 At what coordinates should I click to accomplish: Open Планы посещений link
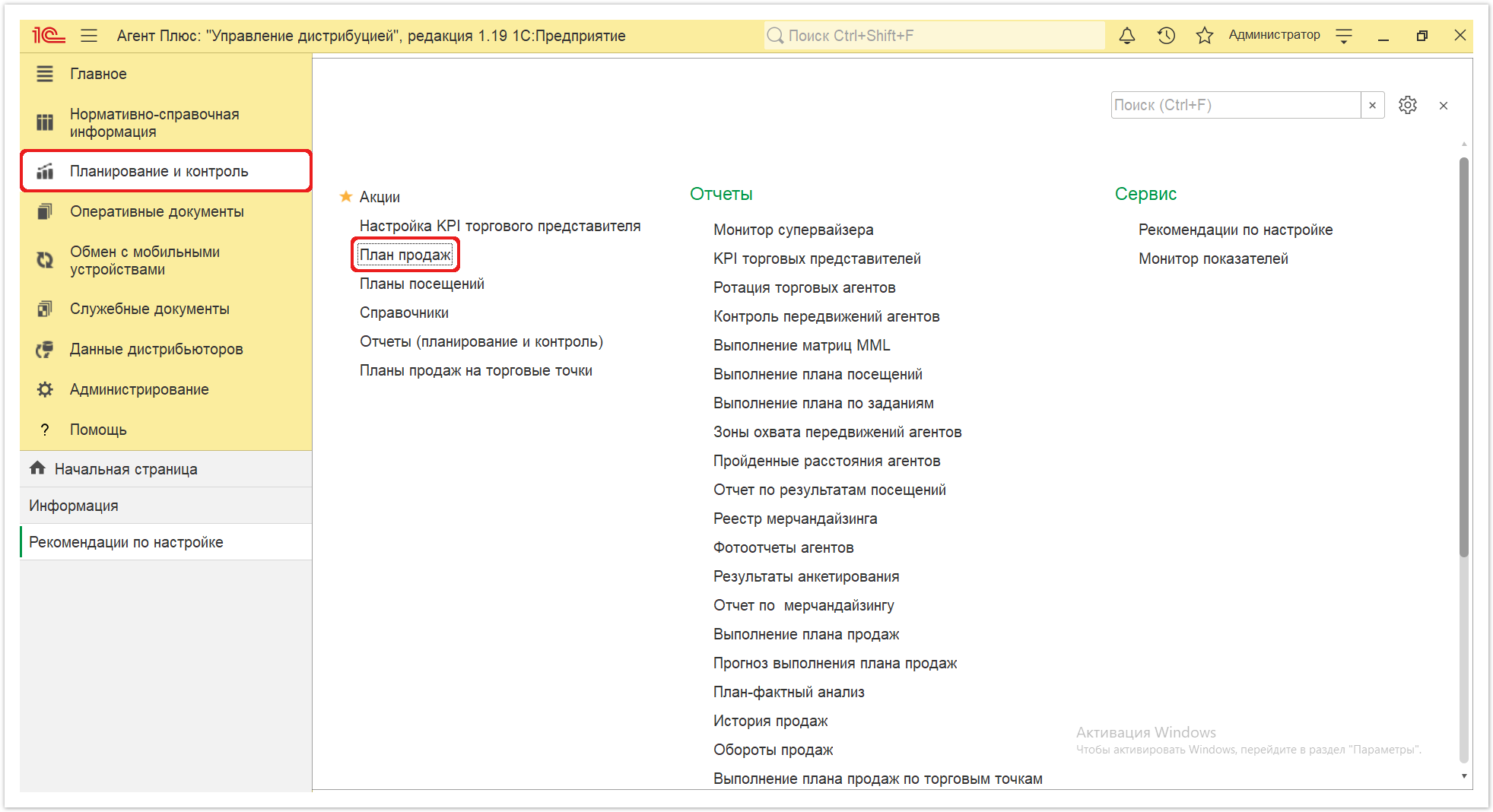pos(421,284)
